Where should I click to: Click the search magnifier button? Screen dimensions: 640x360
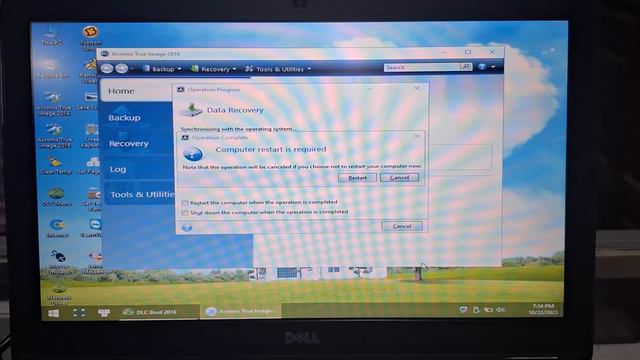click(x=466, y=67)
